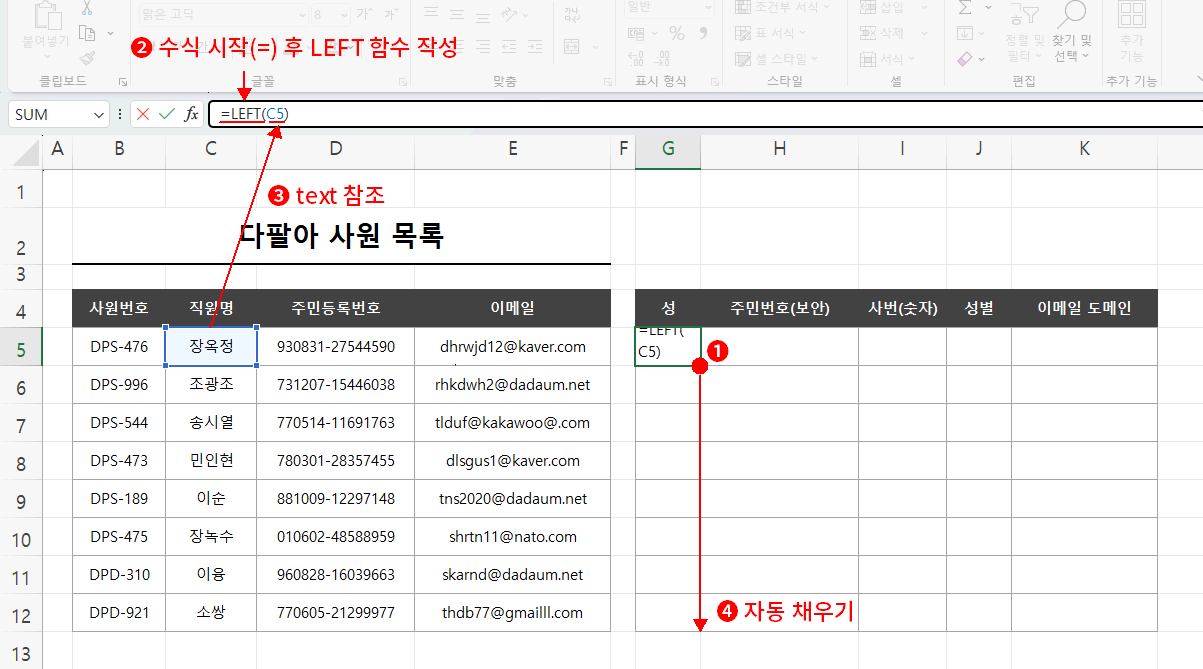
Task: Confirm formula with the green checkmark
Action: click(x=166, y=114)
